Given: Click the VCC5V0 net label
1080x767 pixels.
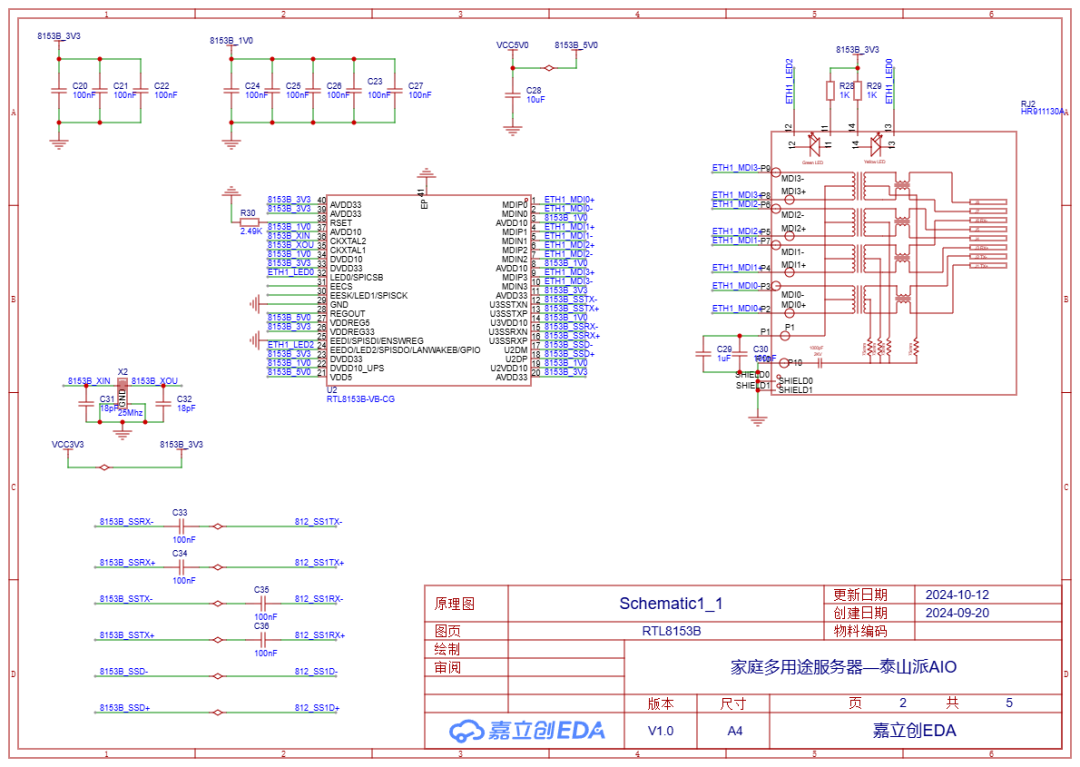Looking at the screenshot, I should tap(512, 45).
